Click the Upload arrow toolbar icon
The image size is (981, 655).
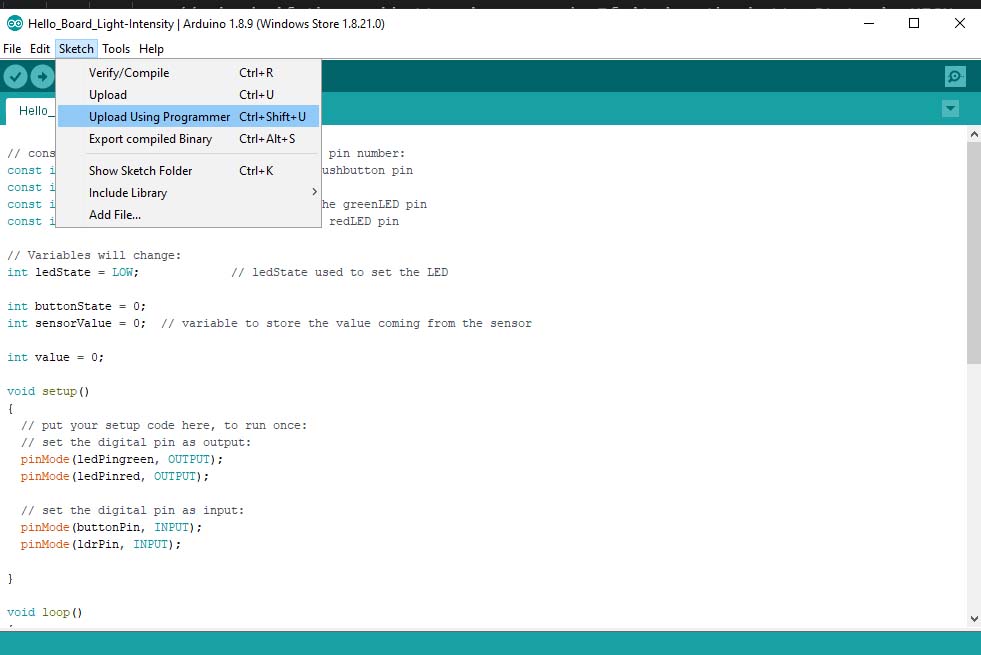43,77
